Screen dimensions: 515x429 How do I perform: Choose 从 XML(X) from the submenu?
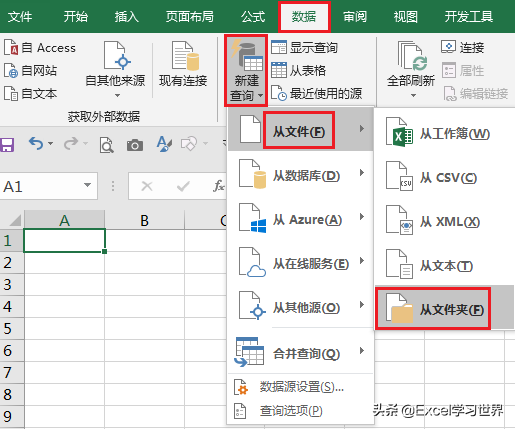coord(445,221)
